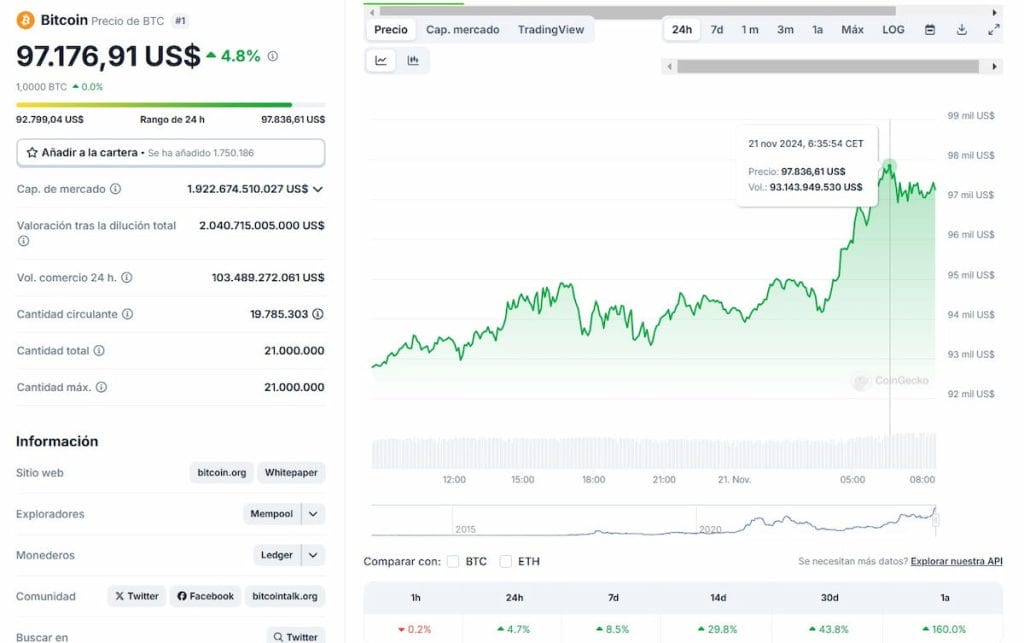Select 1 m time range

click(x=750, y=29)
